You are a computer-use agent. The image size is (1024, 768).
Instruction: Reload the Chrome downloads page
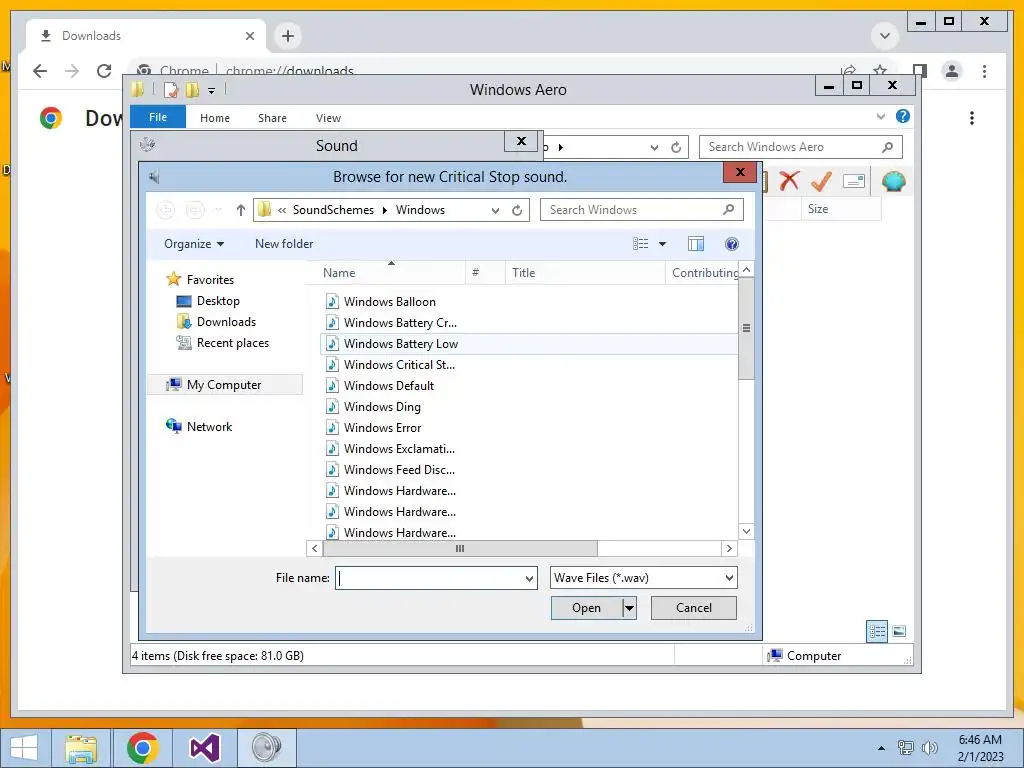click(104, 71)
